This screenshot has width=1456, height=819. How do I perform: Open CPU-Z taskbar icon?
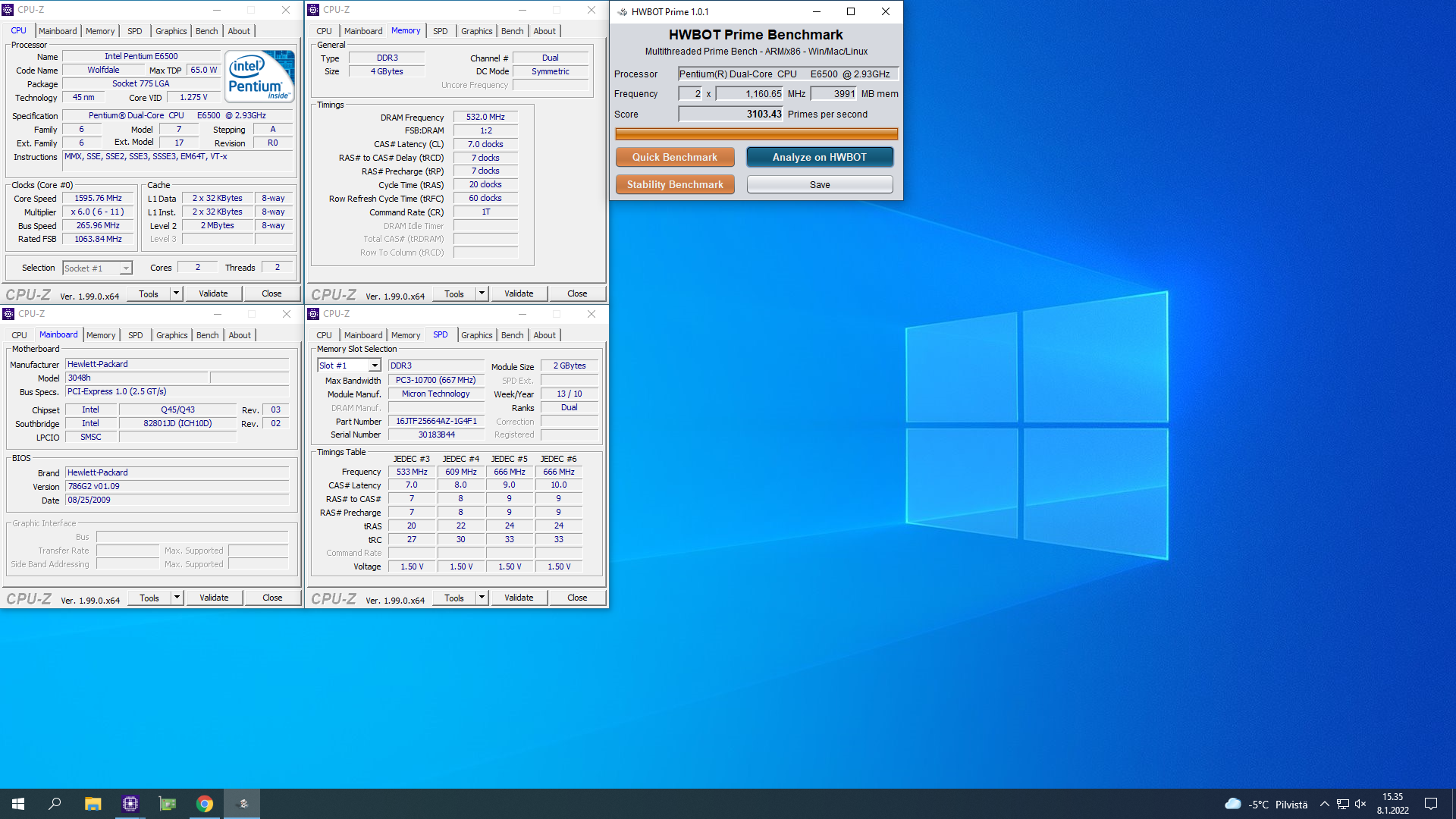tap(130, 804)
